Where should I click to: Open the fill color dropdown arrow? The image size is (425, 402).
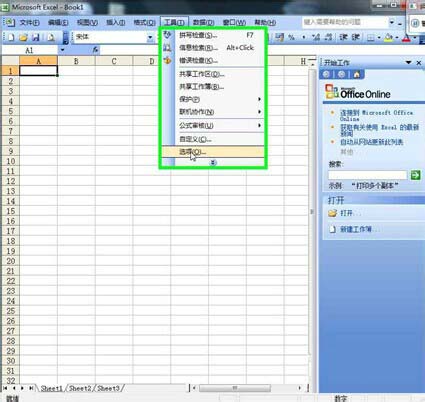397,37
